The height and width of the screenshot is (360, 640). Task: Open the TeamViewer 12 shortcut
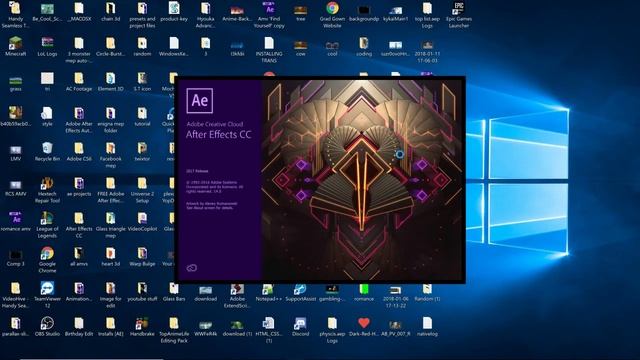pos(47,295)
